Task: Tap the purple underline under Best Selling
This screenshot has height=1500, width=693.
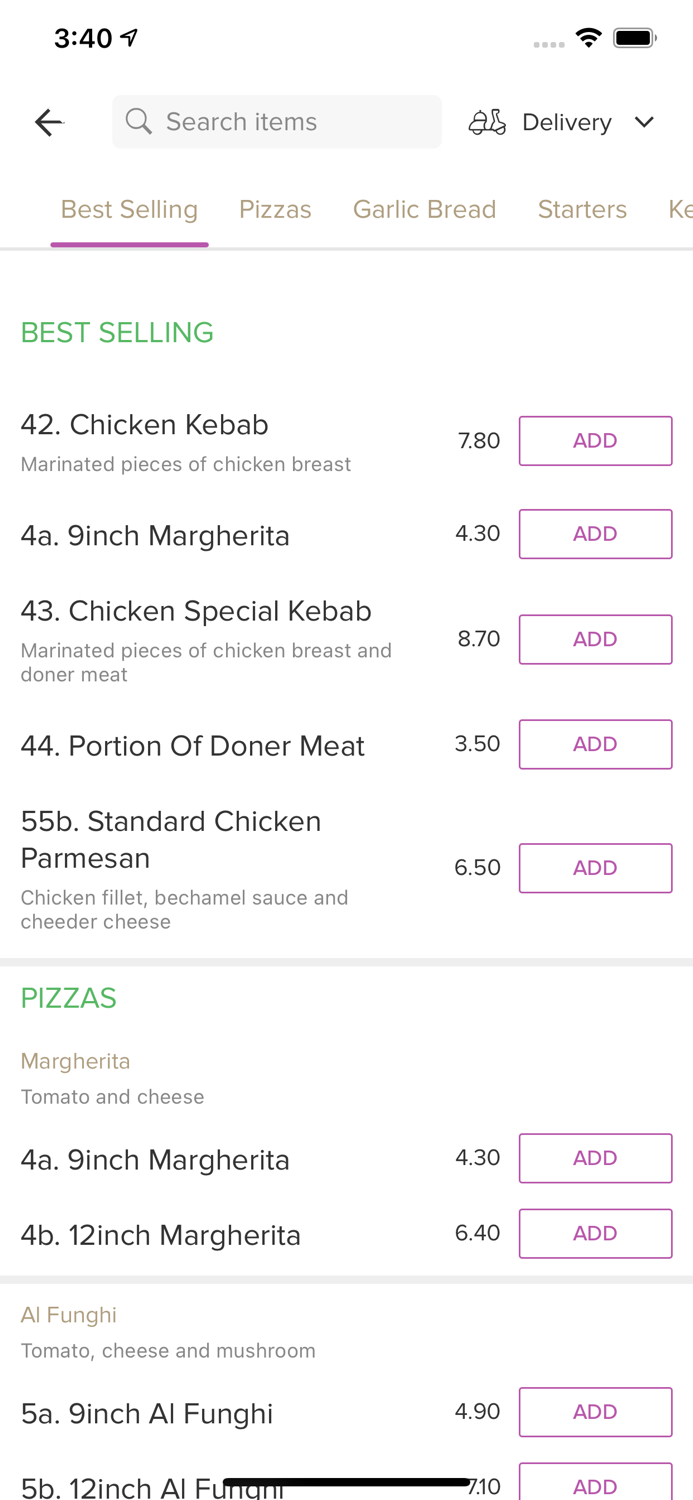Action: click(x=130, y=241)
